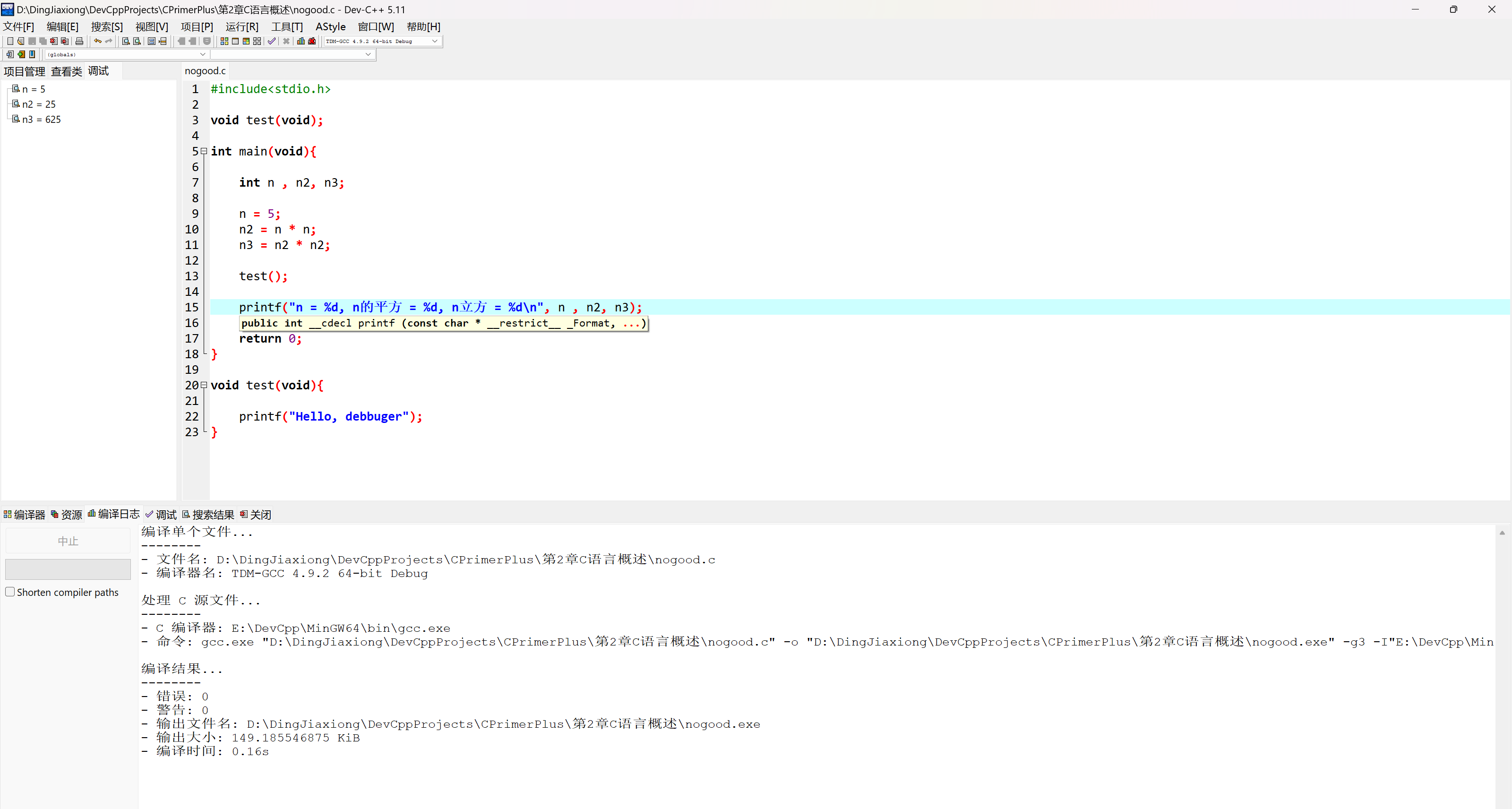Viewport: 1512px width, 809px height.
Task: Click the green plus Insert icon
Action: (x=21, y=55)
